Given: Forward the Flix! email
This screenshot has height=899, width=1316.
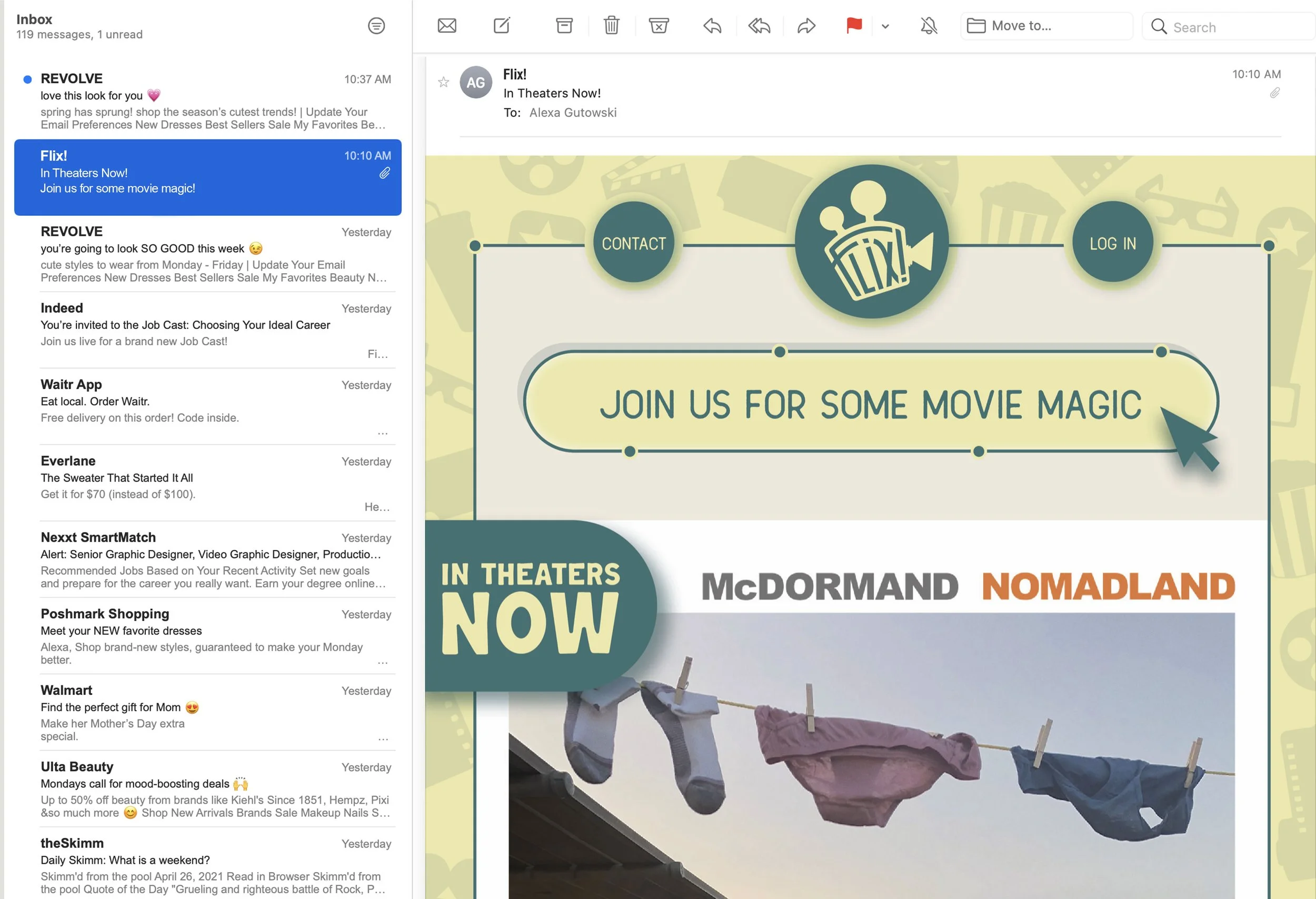Looking at the screenshot, I should tap(806, 25).
